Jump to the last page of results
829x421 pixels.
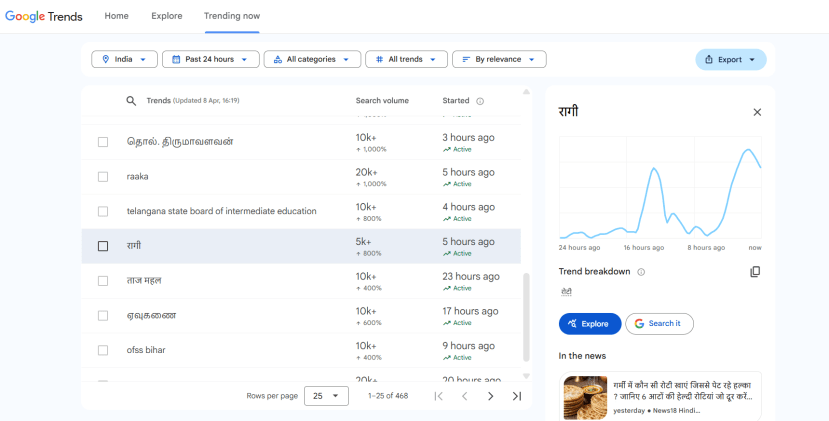516,396
